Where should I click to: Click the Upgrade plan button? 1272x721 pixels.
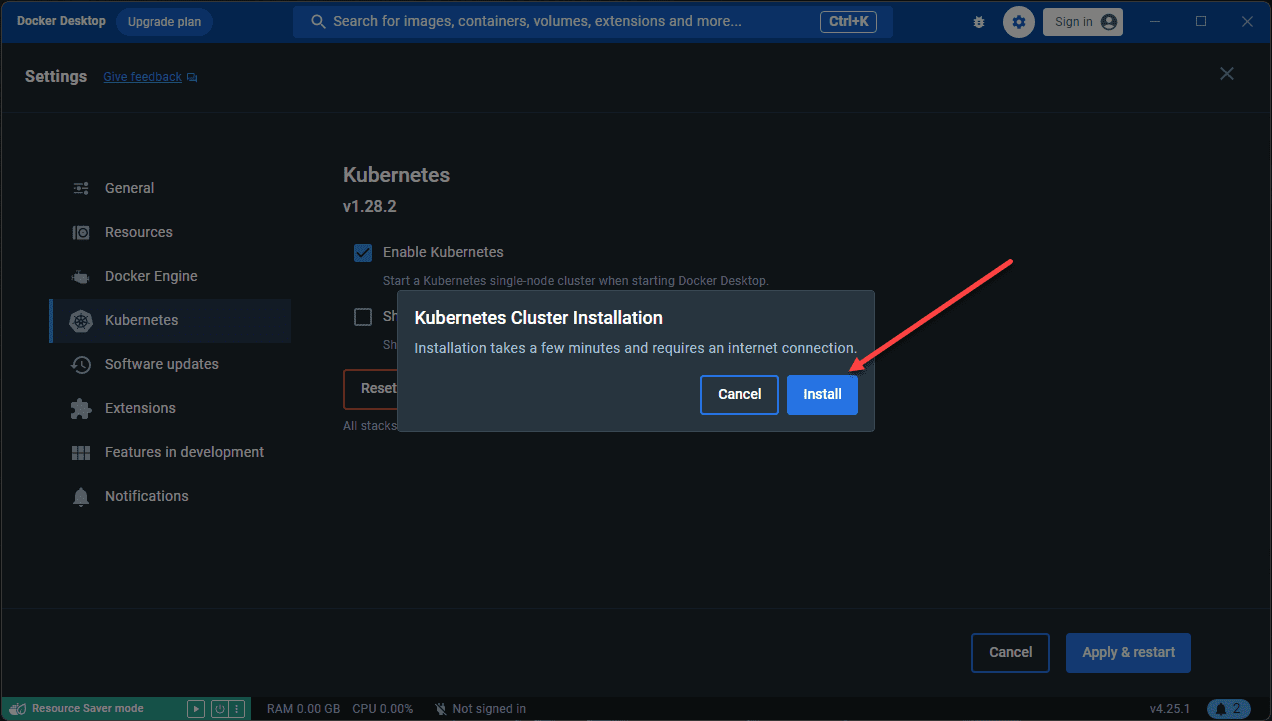tap(164, 22)
